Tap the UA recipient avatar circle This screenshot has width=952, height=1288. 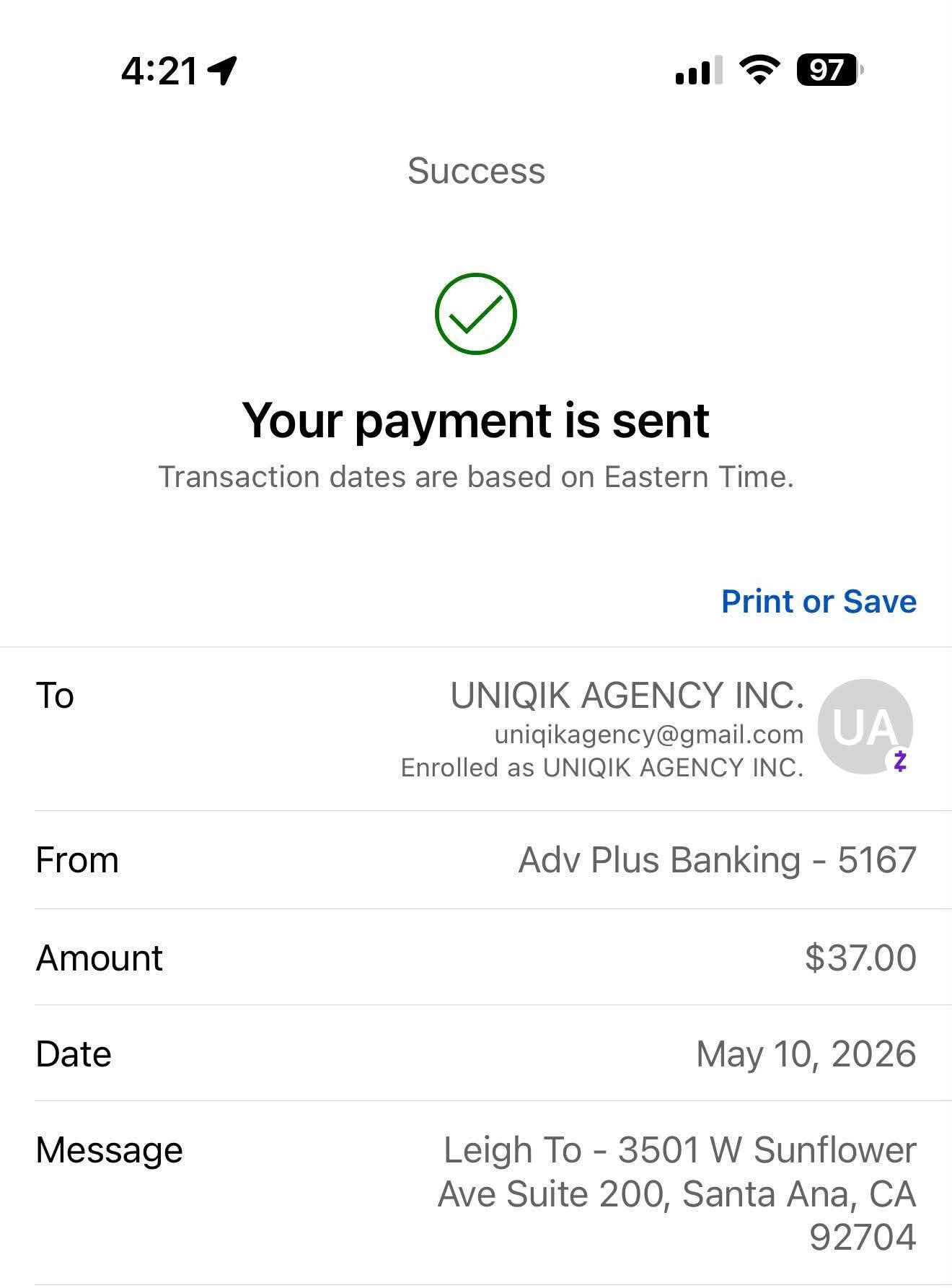click(x=865, y=727)
